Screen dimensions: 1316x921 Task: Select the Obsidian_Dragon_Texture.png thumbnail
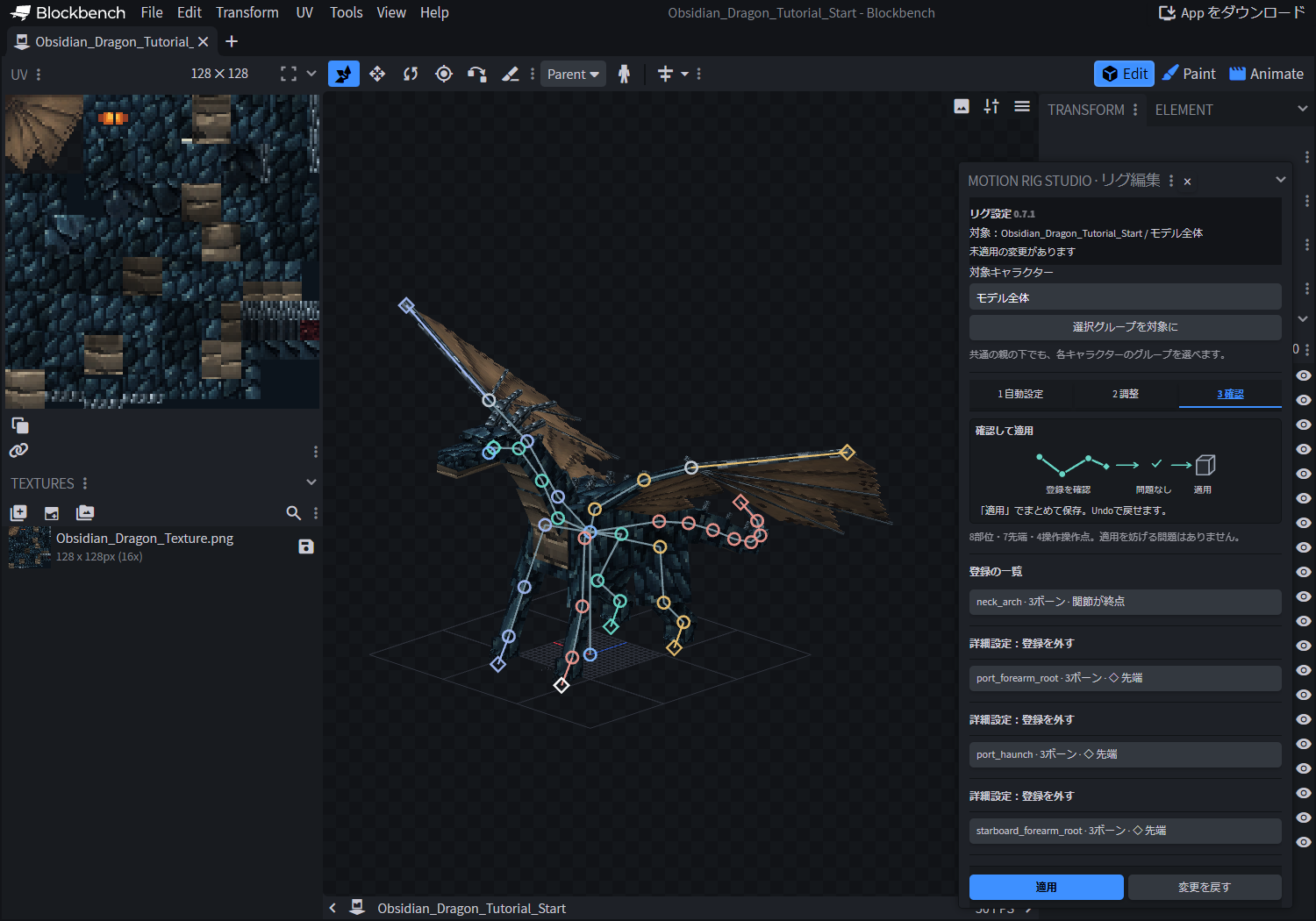tap(30, 547)
